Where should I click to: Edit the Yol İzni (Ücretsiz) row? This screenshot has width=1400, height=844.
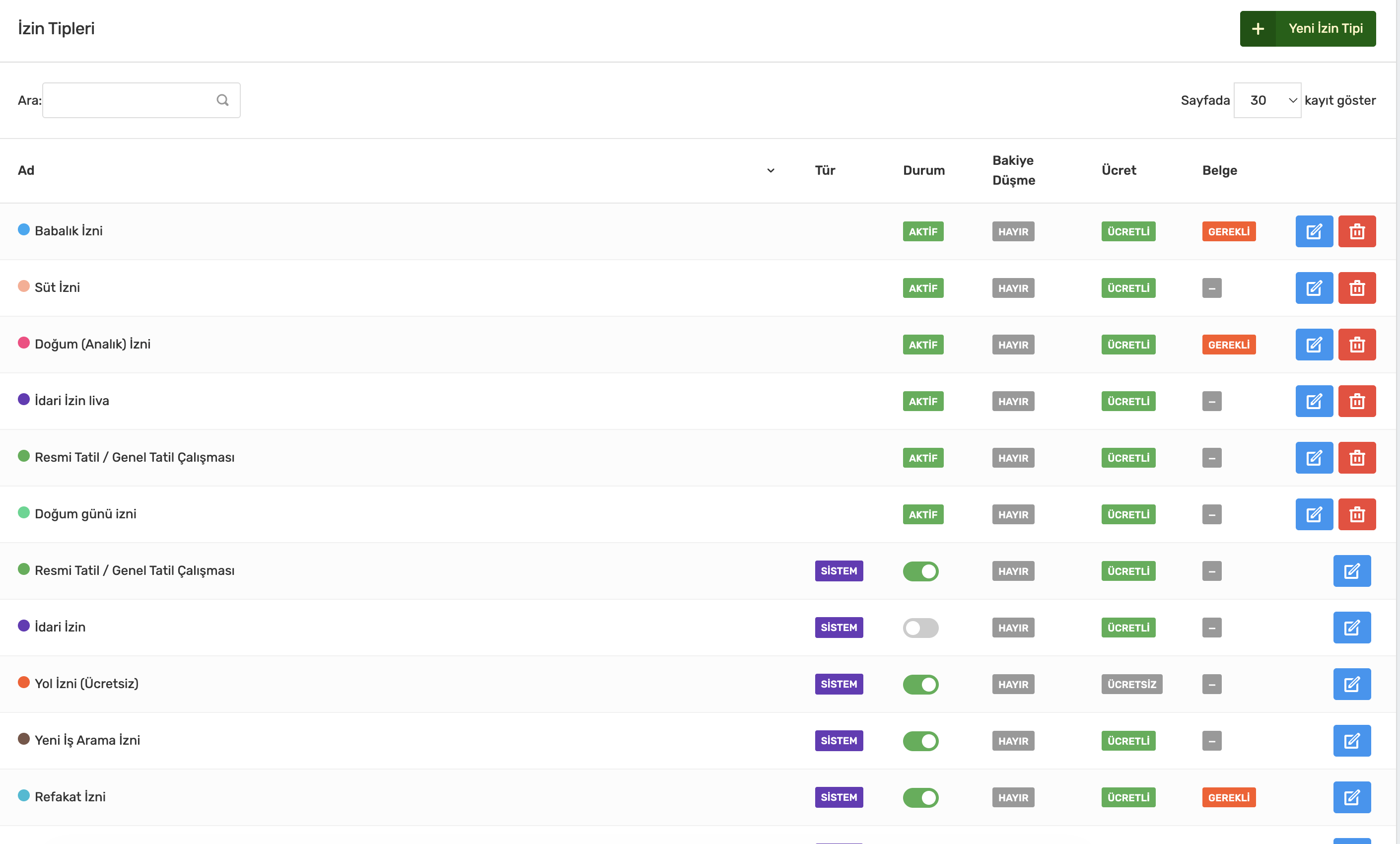pyautogui.click(x=1352, y=684)
